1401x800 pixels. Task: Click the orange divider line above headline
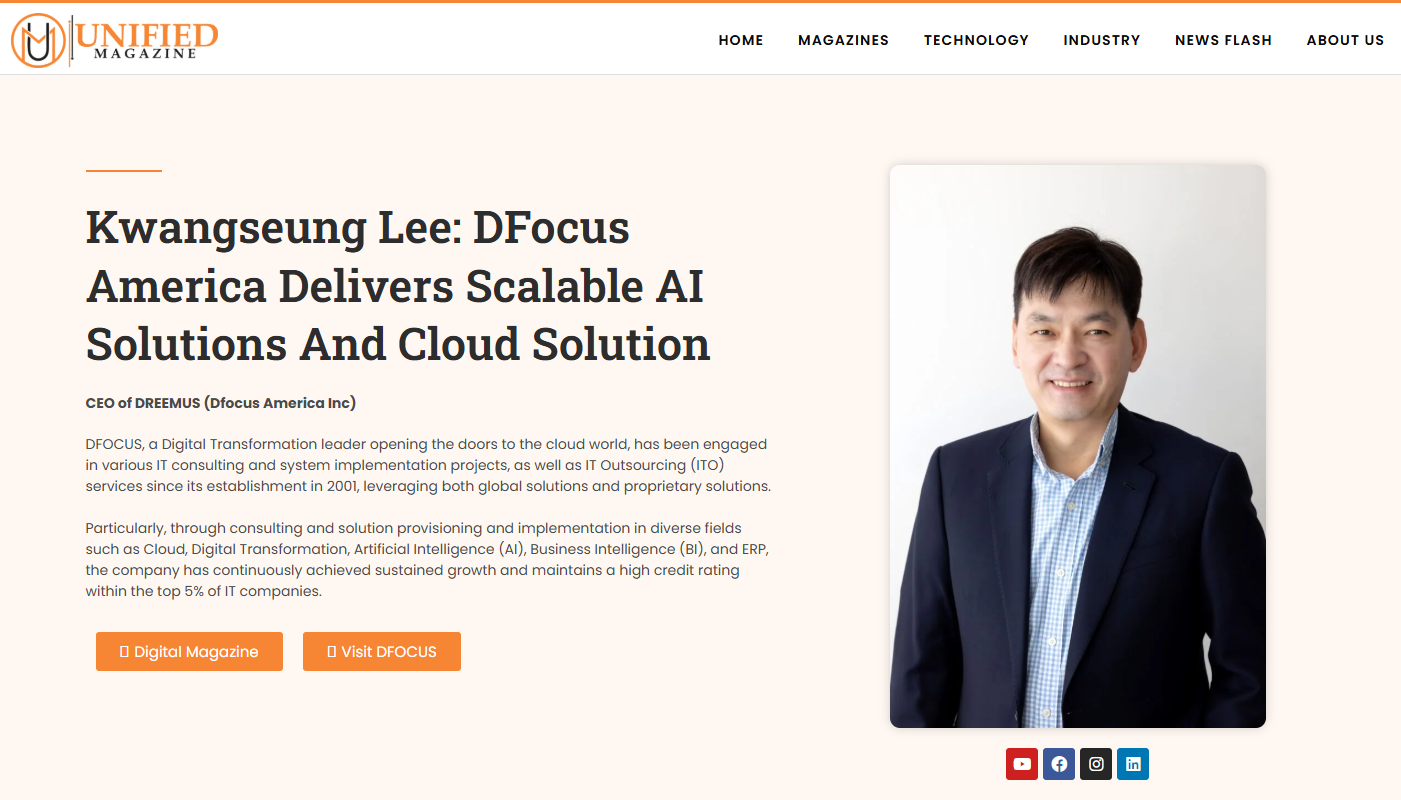pyautogui.click(x=124, y=171)
